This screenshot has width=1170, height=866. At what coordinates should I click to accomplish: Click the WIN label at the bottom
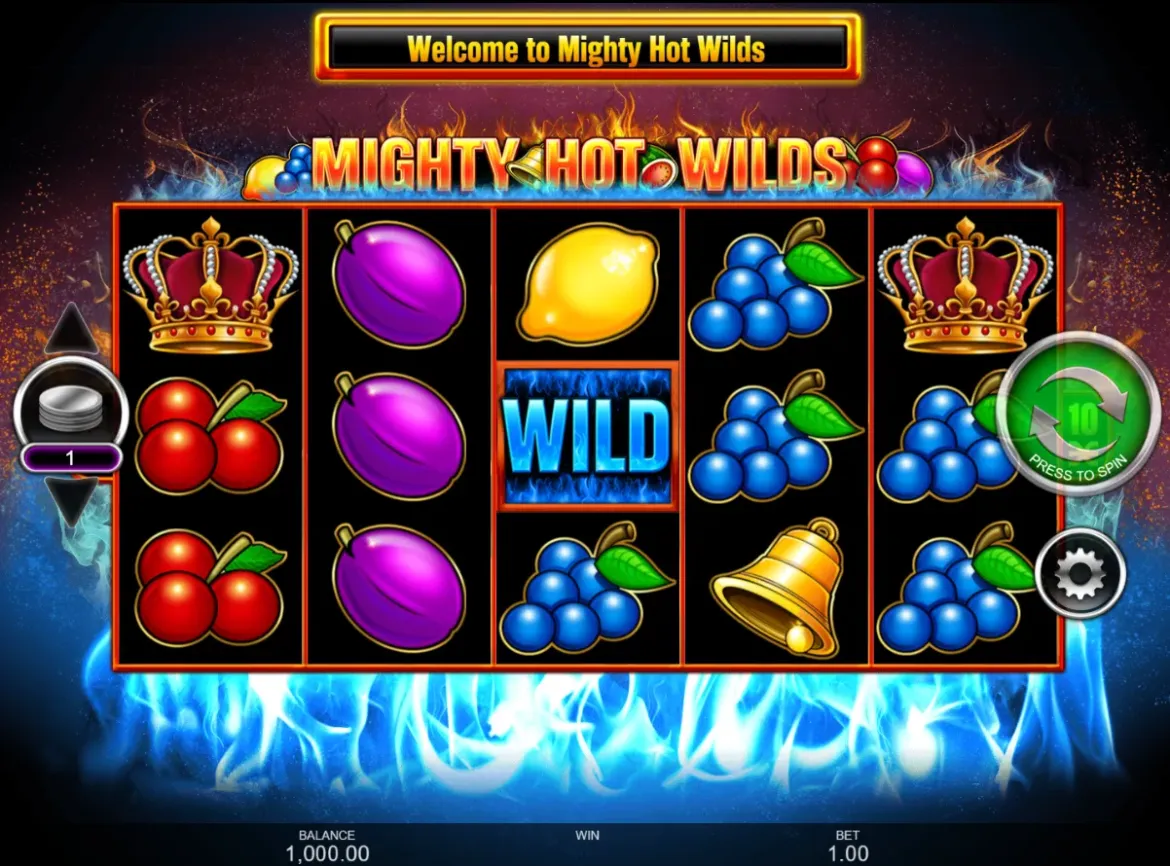click(587, 835)
